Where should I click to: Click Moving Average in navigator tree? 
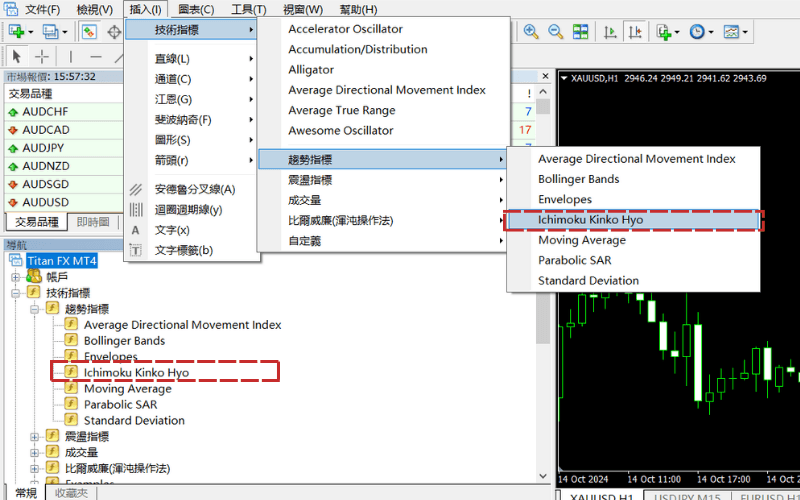click(x=128, y=389)
